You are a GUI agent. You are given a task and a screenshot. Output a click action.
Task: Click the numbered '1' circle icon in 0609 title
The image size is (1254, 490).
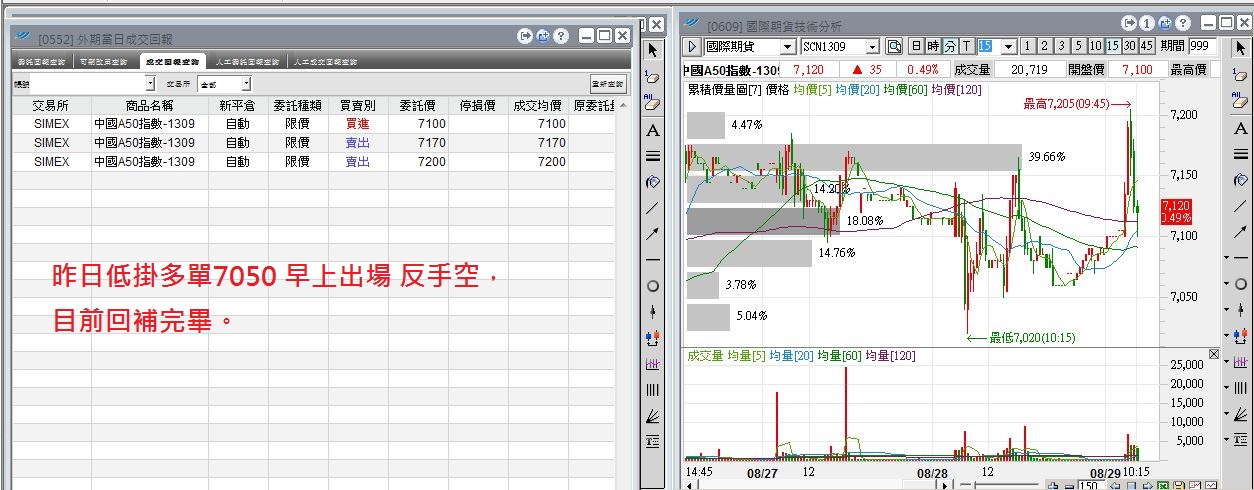1146,22
